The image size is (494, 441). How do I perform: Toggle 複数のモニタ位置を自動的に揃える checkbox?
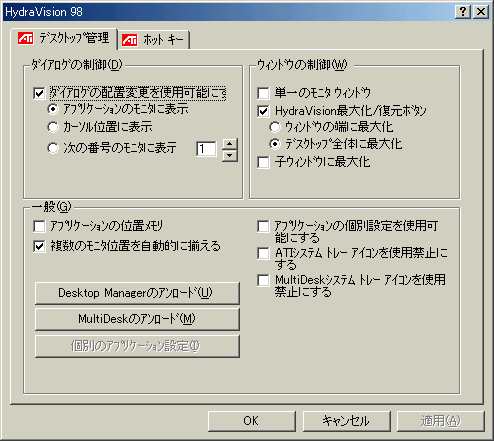tap(39, 246)
